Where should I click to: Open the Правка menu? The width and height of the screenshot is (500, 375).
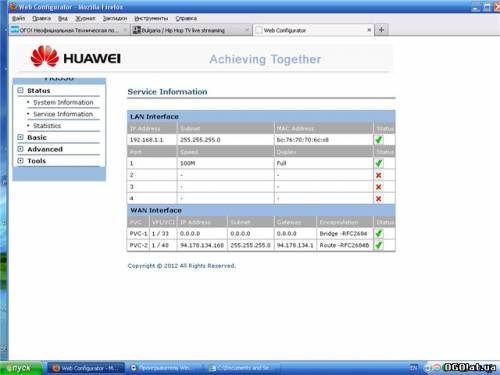click(41, 18)
